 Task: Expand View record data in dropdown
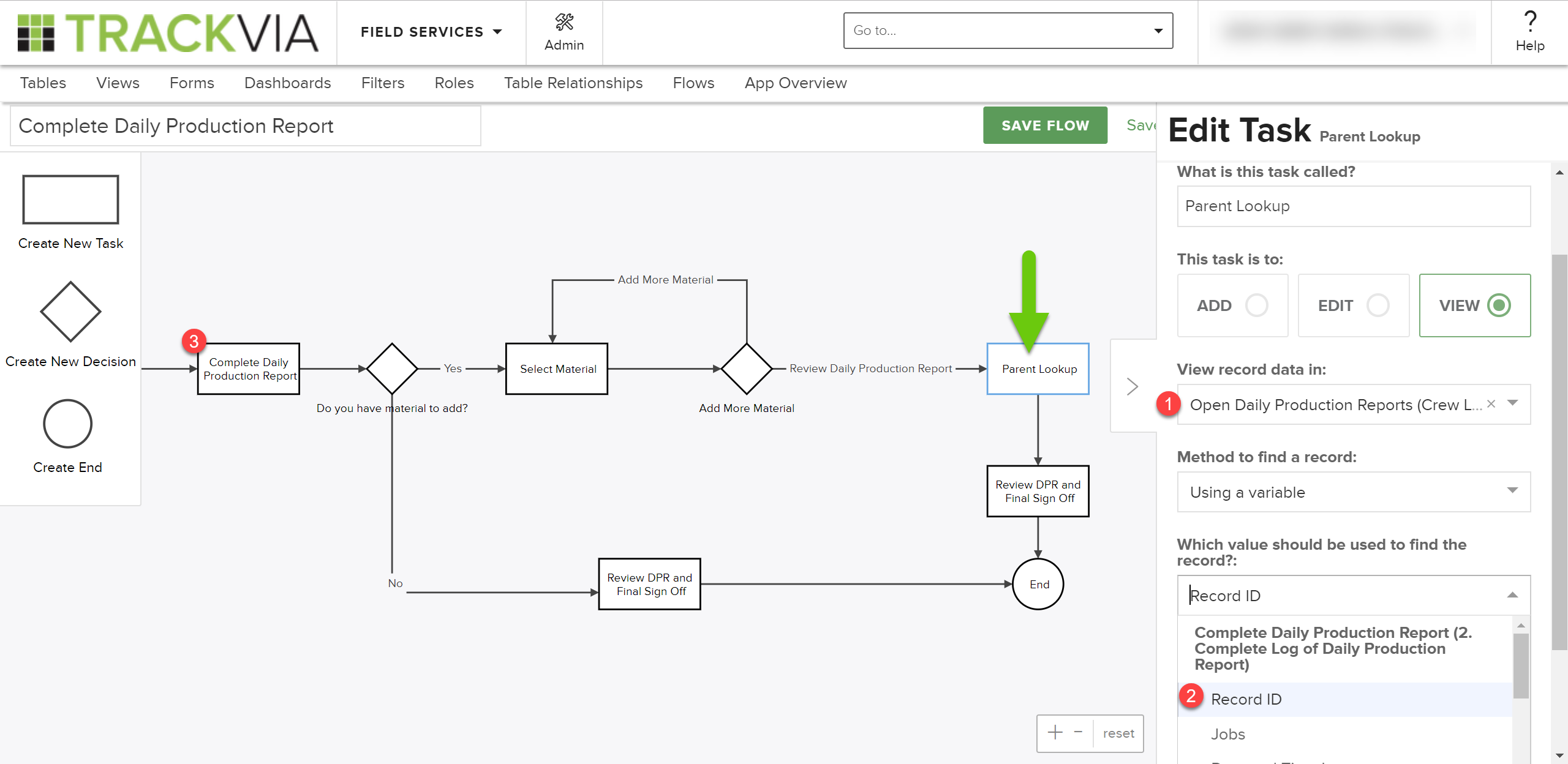(1512, 403)
